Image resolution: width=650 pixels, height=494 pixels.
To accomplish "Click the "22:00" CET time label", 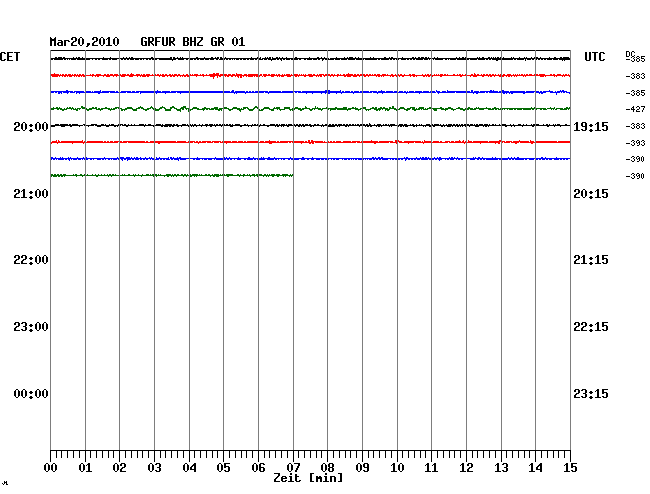I will (x=31, y=260).
